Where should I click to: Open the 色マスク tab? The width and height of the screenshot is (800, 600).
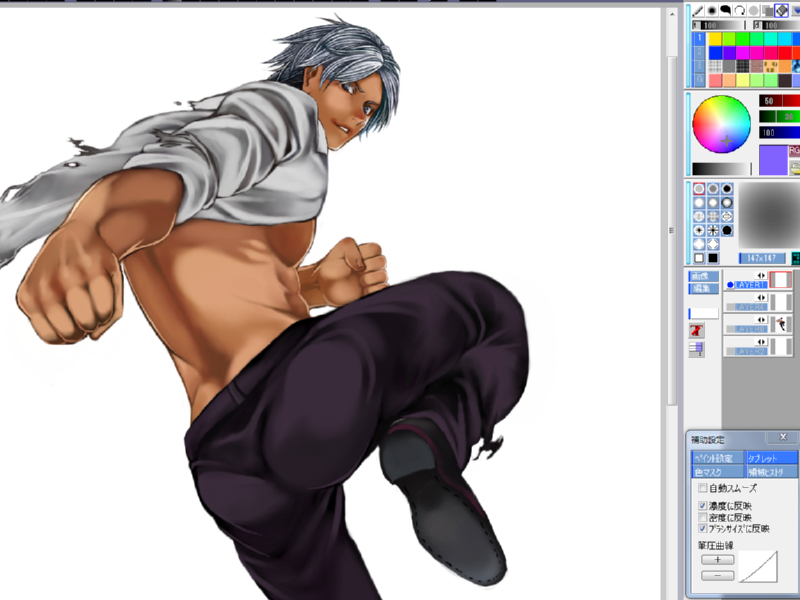(x=718, y=472)
